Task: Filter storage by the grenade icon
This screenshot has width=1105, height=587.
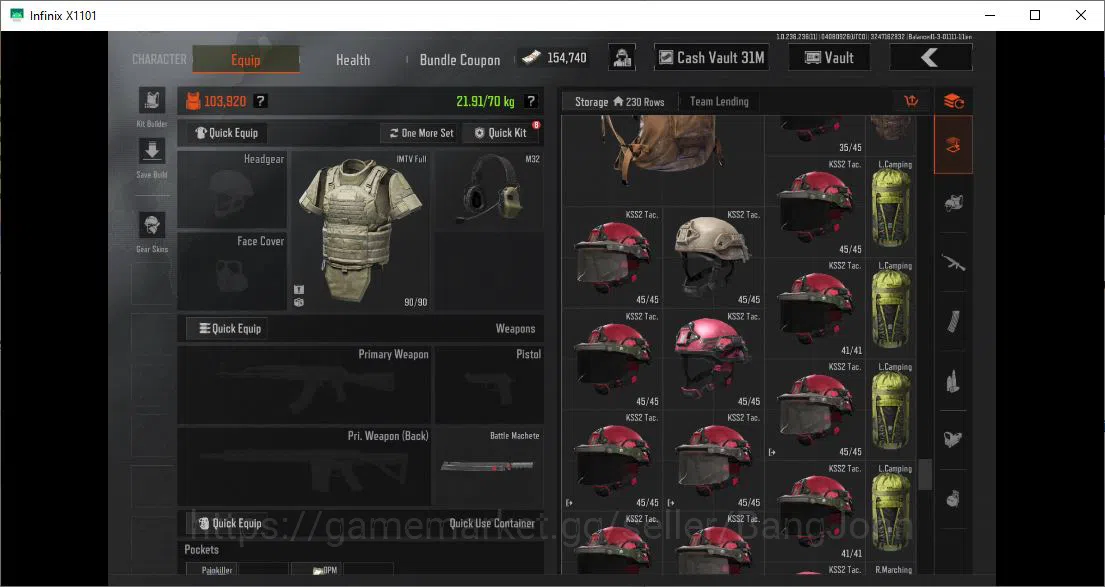Action: coord(953,499)
